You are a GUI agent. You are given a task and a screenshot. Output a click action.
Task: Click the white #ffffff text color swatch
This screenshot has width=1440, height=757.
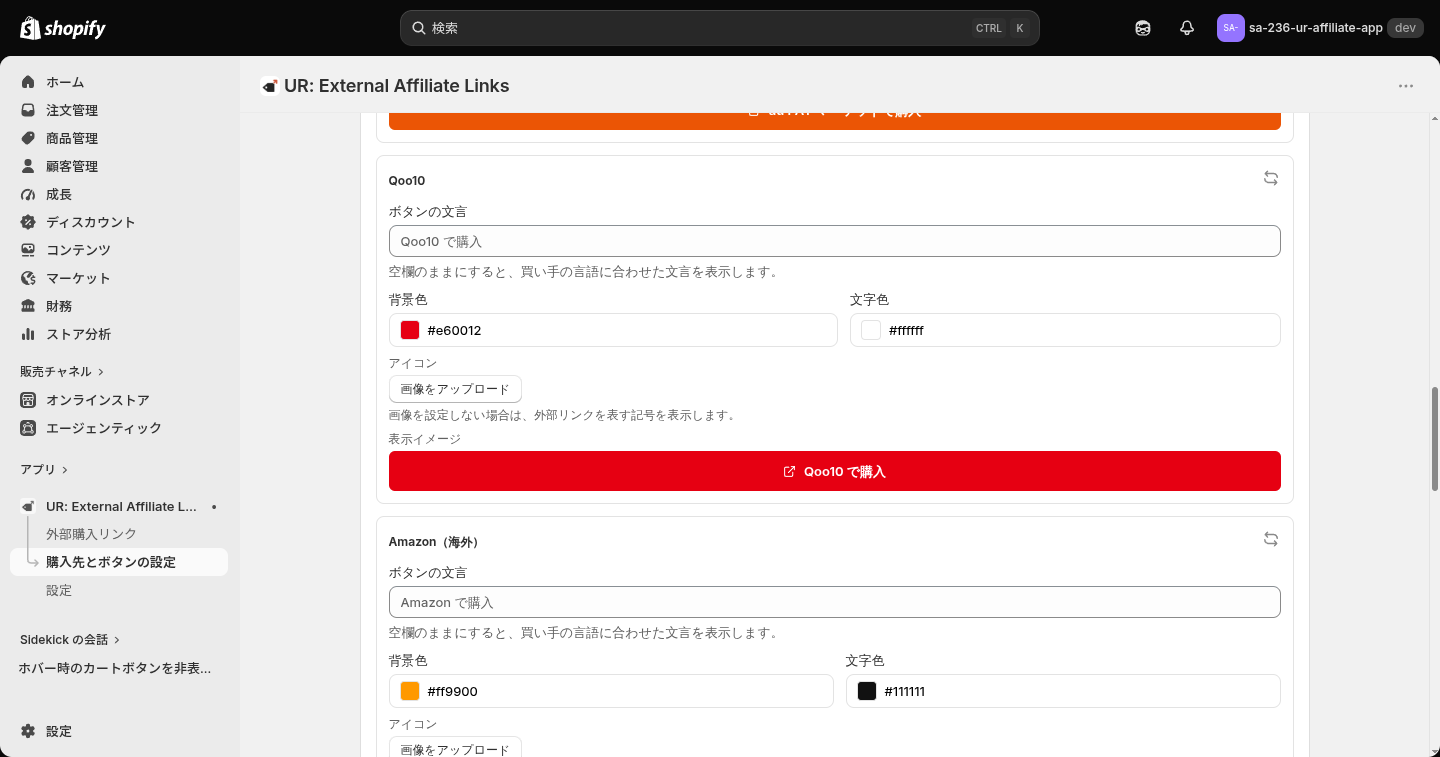[871, 330]
